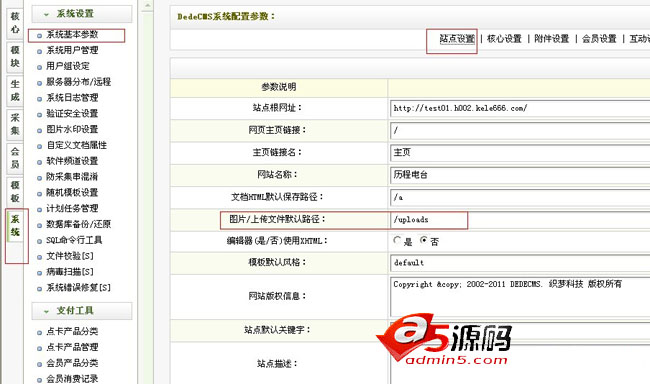Edit the 主页链接名 input field
The width and height of the screenshot is (650, 384).
click(520, 153)
